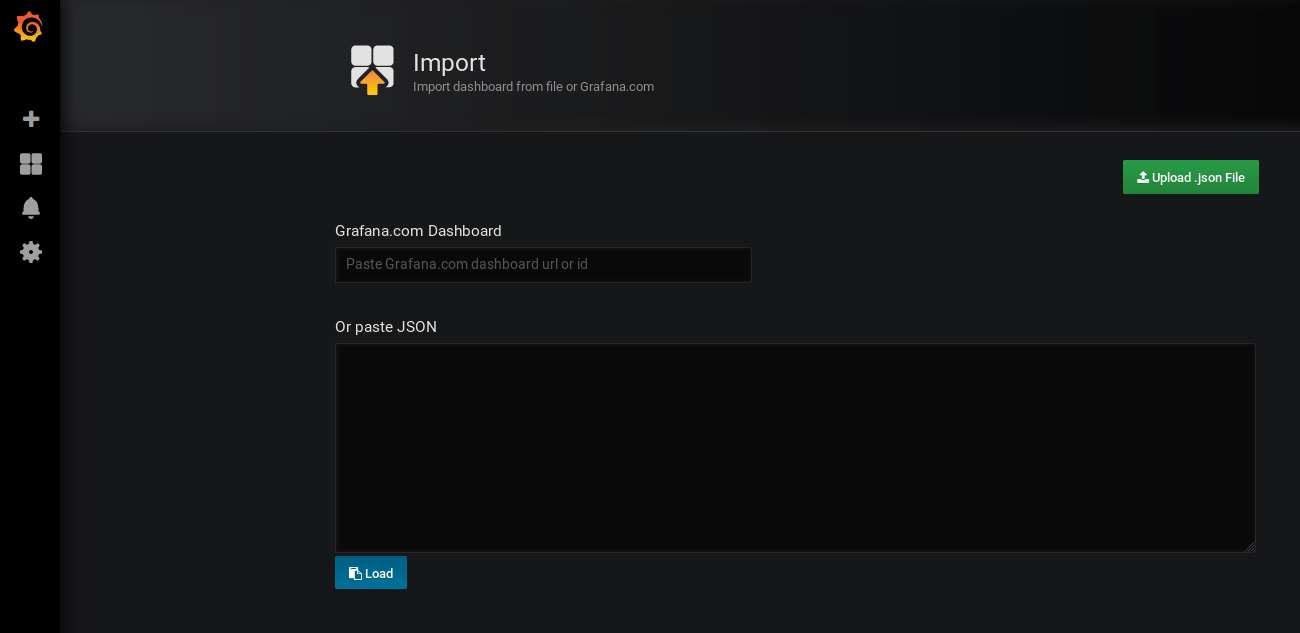Click the Load button
The image size is (1300, 633).
coord(371,573)
